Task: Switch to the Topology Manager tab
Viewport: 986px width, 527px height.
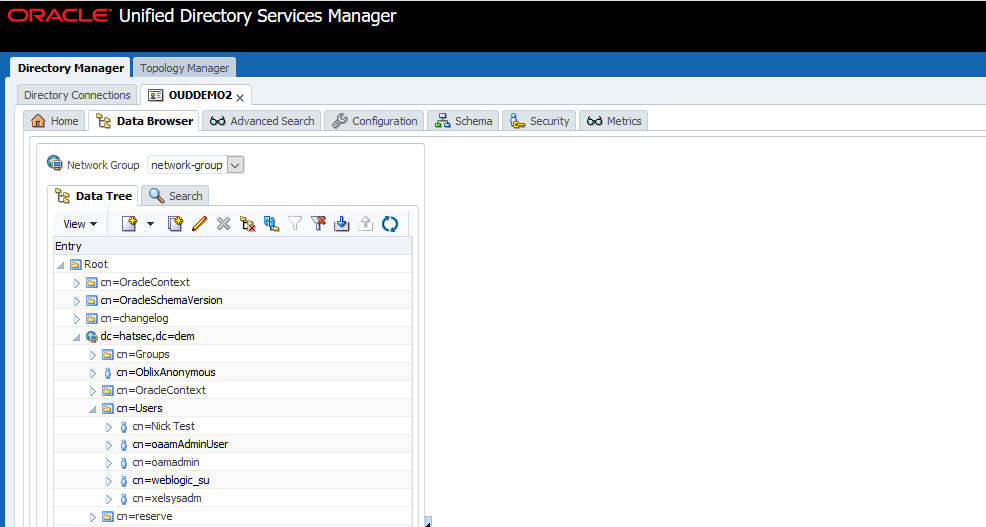Action: [x=184, y=68]
